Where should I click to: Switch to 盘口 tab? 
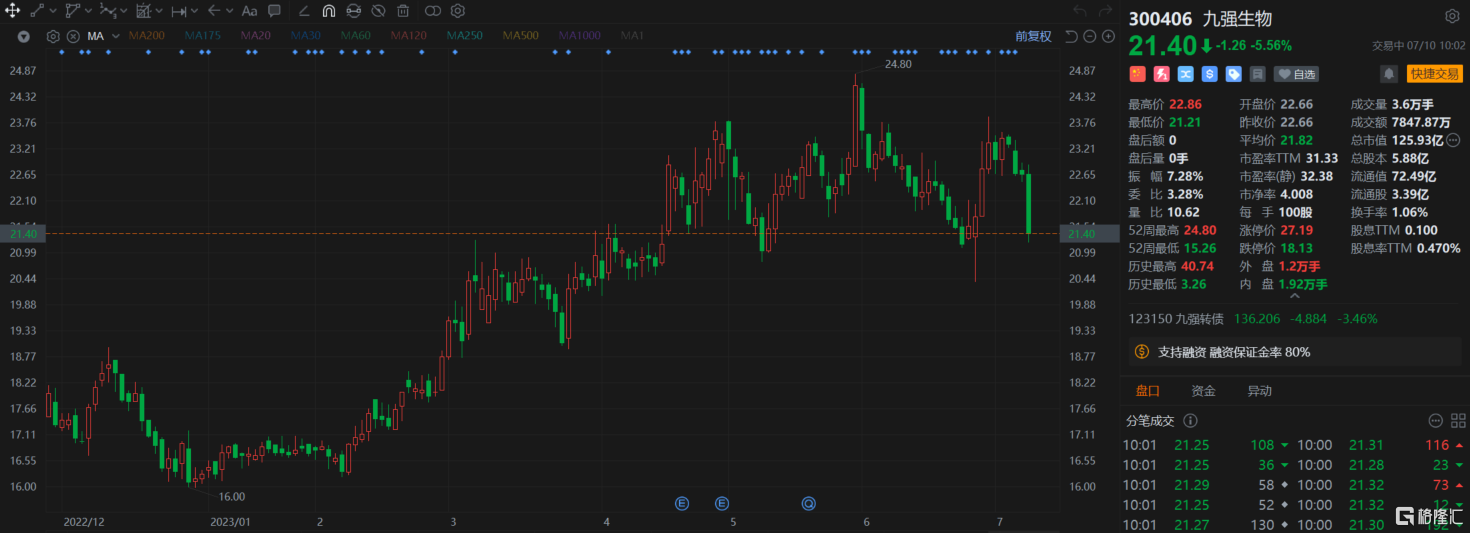click(x=1147, y=391)
